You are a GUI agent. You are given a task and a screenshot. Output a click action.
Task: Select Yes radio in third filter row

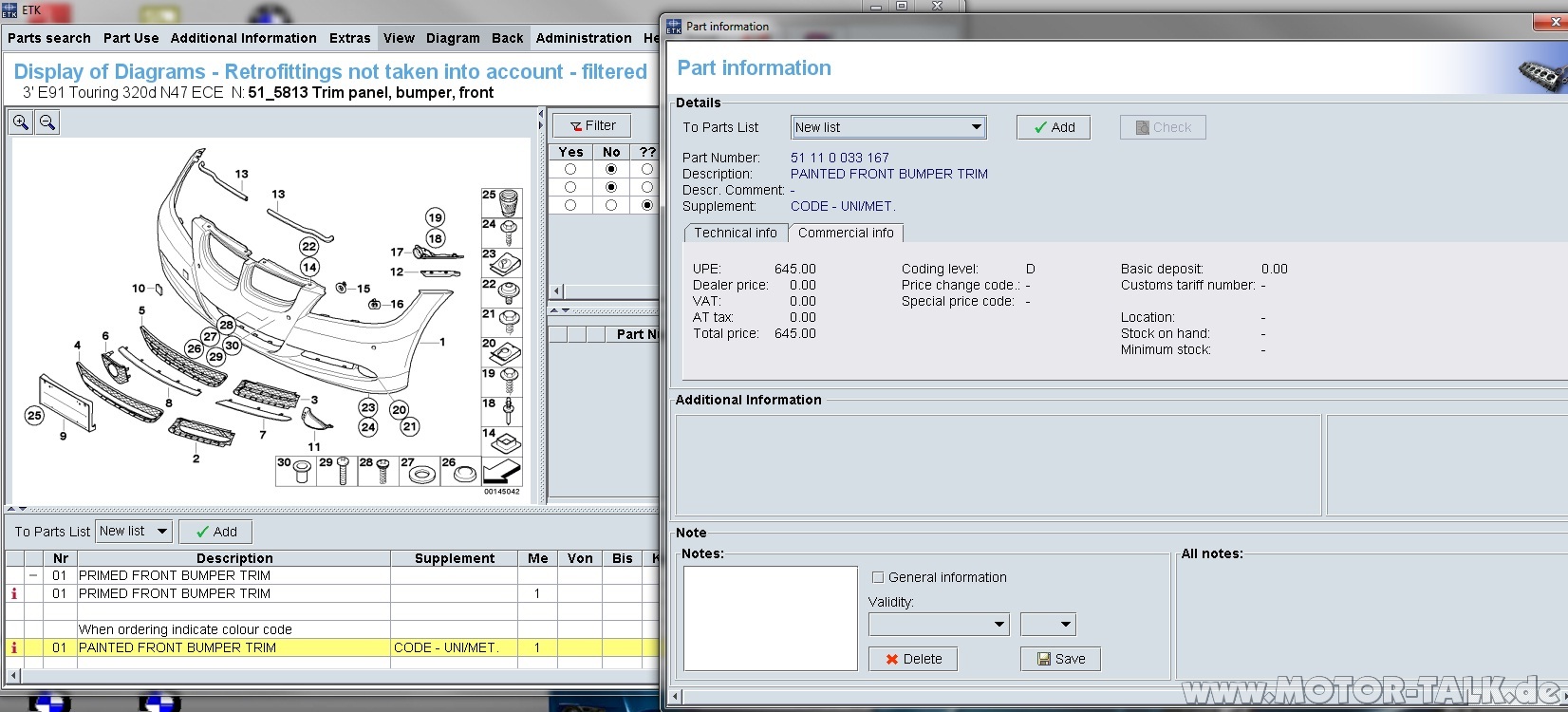(570, 205)
